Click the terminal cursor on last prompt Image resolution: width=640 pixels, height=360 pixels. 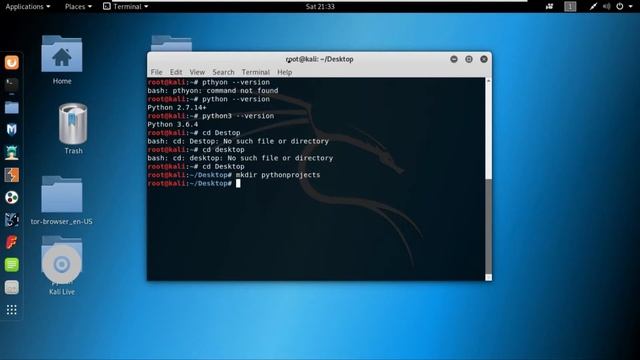(x=238, y=184)
